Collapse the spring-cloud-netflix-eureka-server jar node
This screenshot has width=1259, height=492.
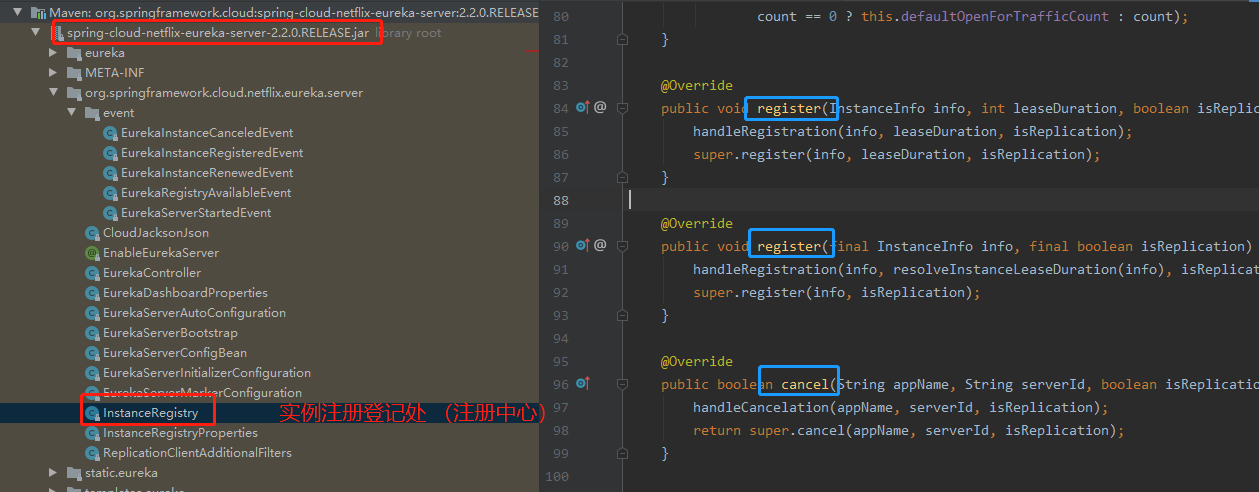[x=36, y=33]
